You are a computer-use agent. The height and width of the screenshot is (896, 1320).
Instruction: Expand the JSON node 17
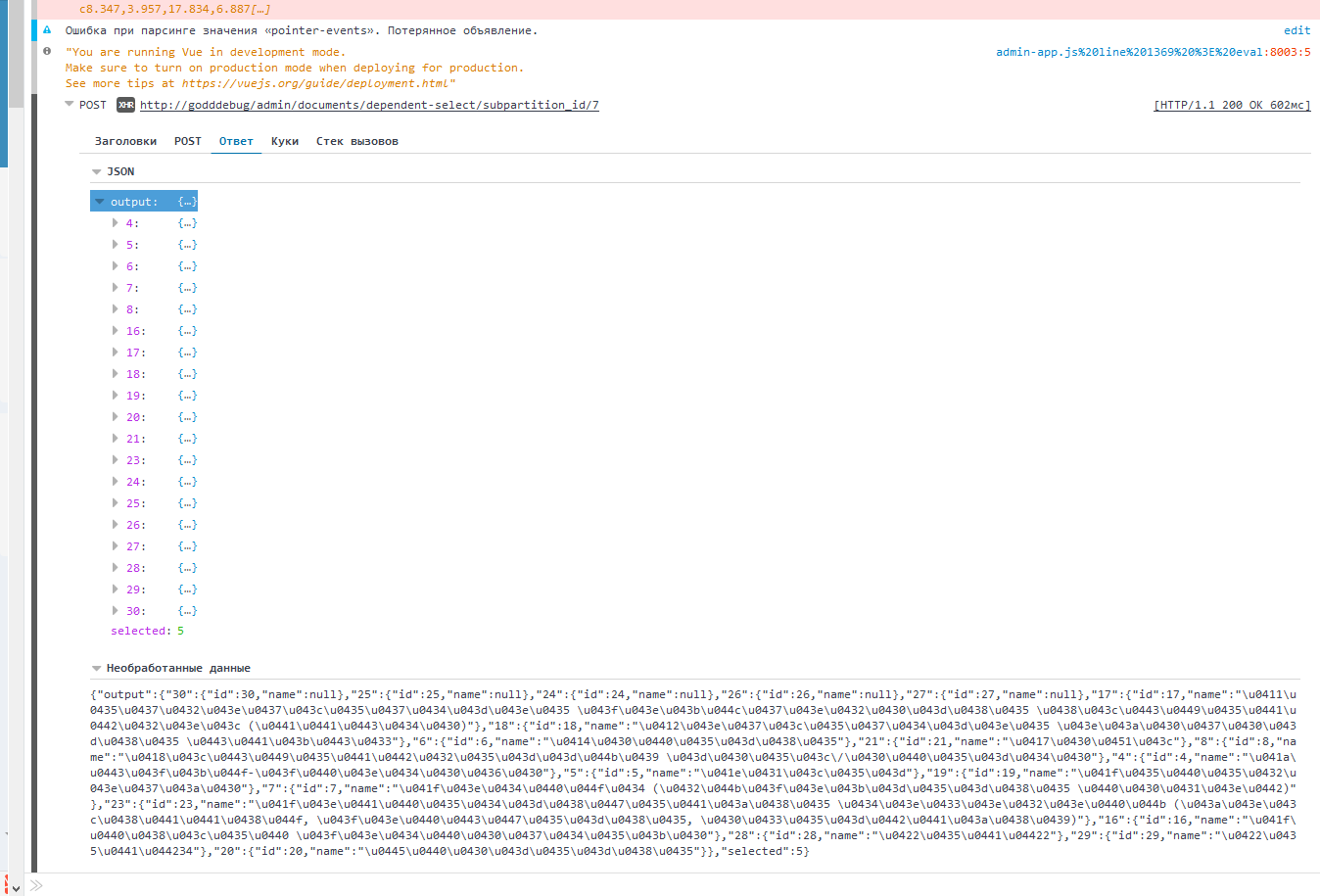pos(116,353)
